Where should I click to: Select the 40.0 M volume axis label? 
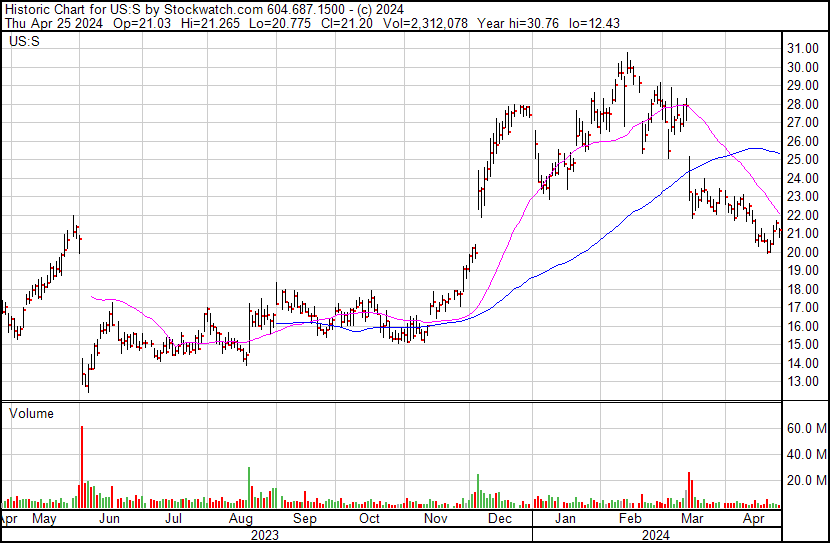(805, 454)
